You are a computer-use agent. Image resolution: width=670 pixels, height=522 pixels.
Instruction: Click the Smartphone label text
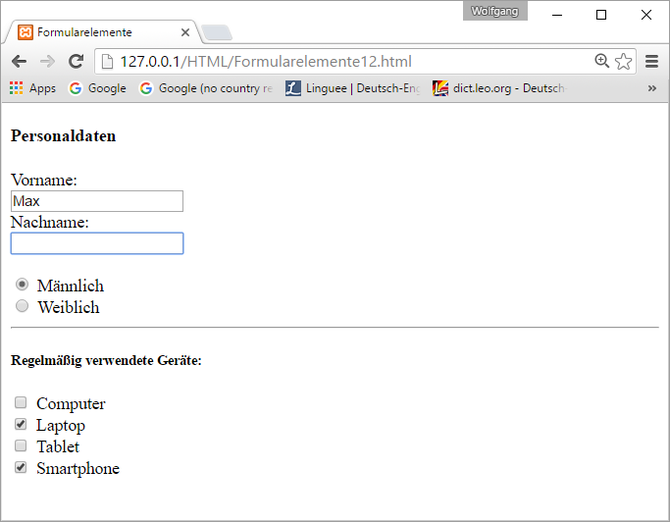(x=78, y=469)
